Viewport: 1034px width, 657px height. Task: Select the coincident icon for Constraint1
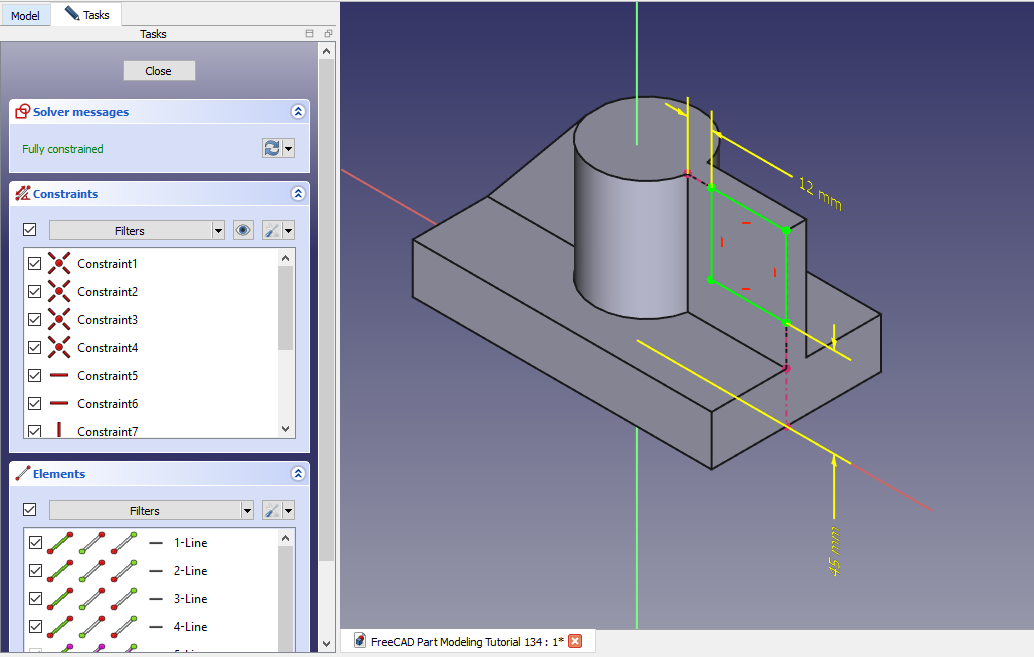coord(59,264)
